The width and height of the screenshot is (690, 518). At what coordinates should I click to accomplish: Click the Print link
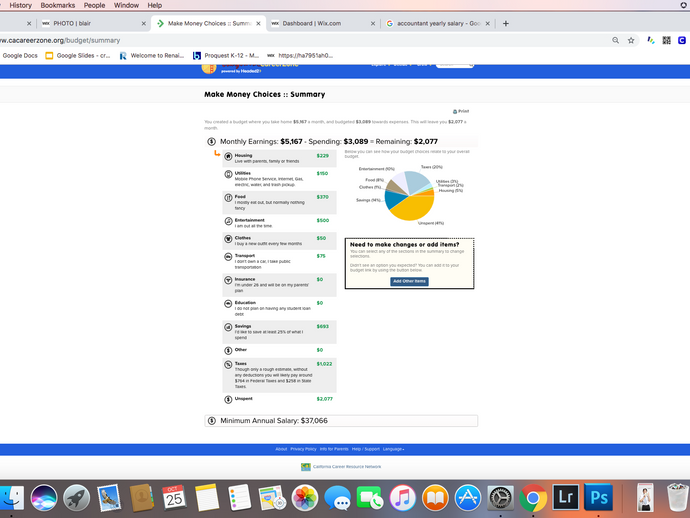(x=463, y=111)
